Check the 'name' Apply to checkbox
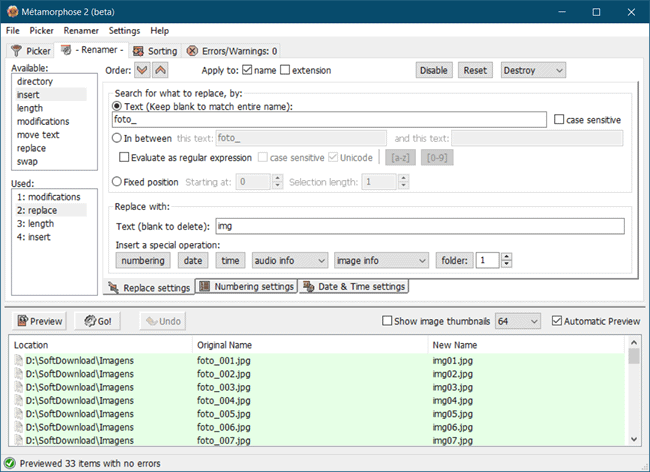650x472 pixels. click(247, 70)
